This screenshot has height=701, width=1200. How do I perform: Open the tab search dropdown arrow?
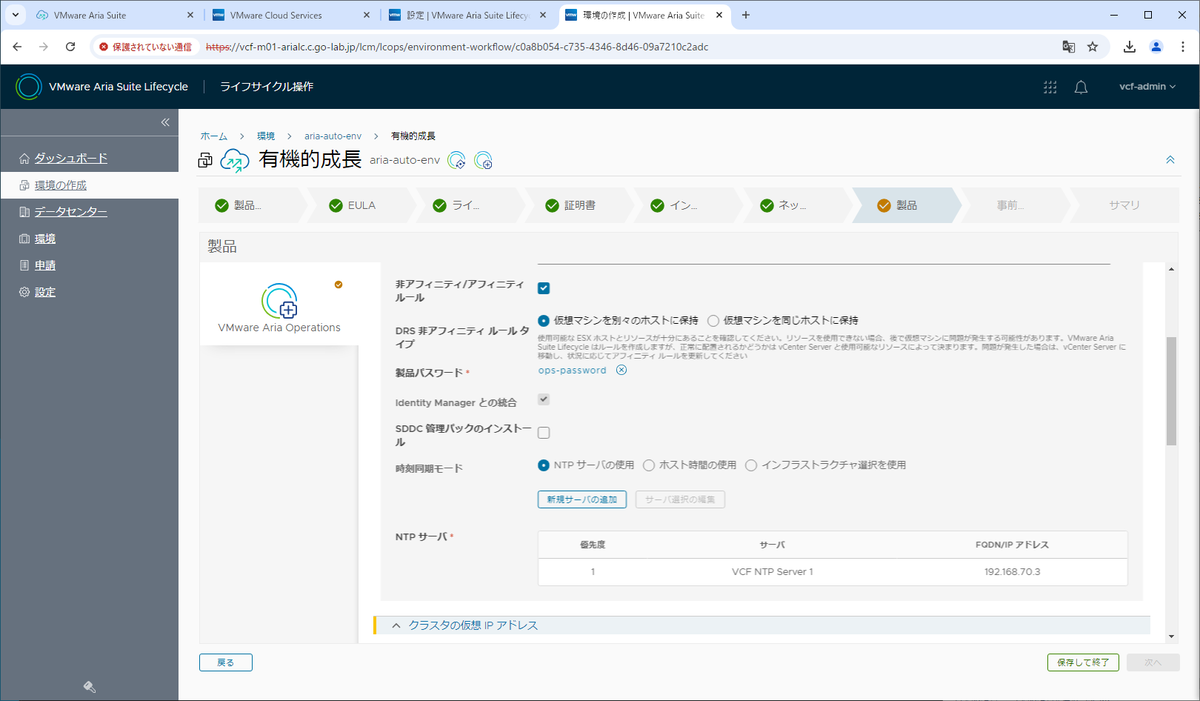click(14, 15)
